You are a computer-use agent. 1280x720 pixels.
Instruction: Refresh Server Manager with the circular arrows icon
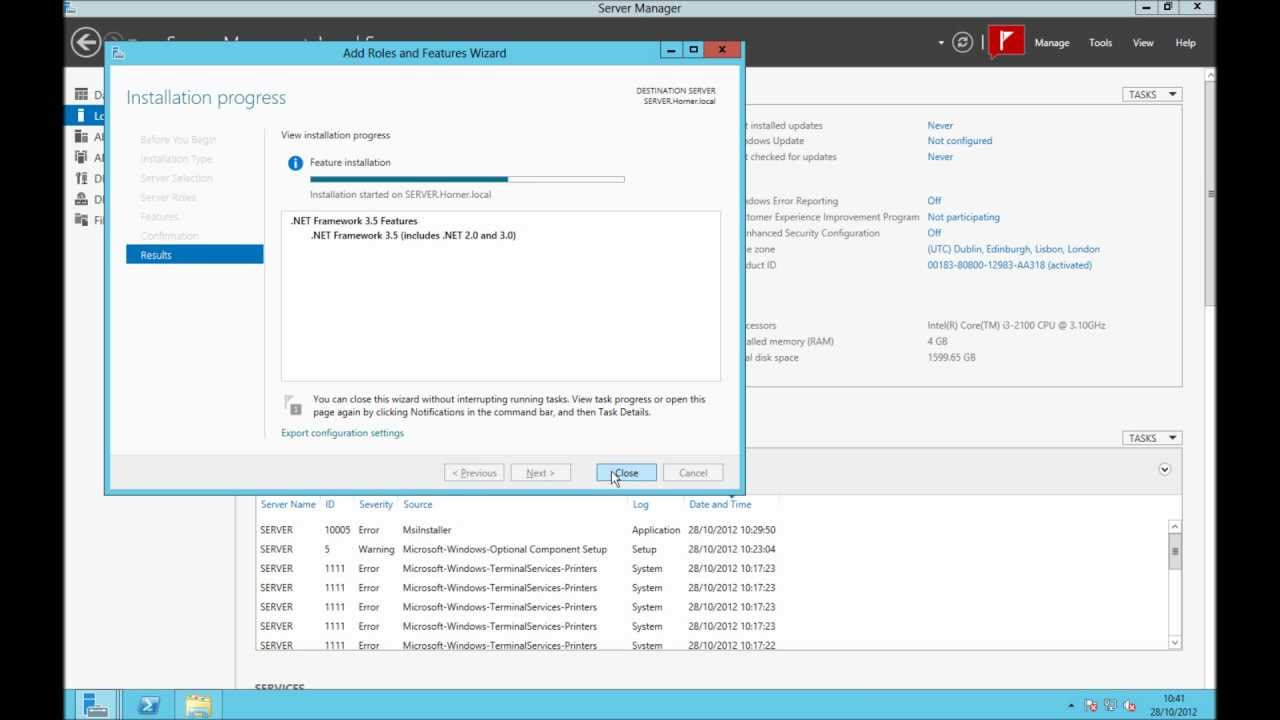tap(962, 42)
